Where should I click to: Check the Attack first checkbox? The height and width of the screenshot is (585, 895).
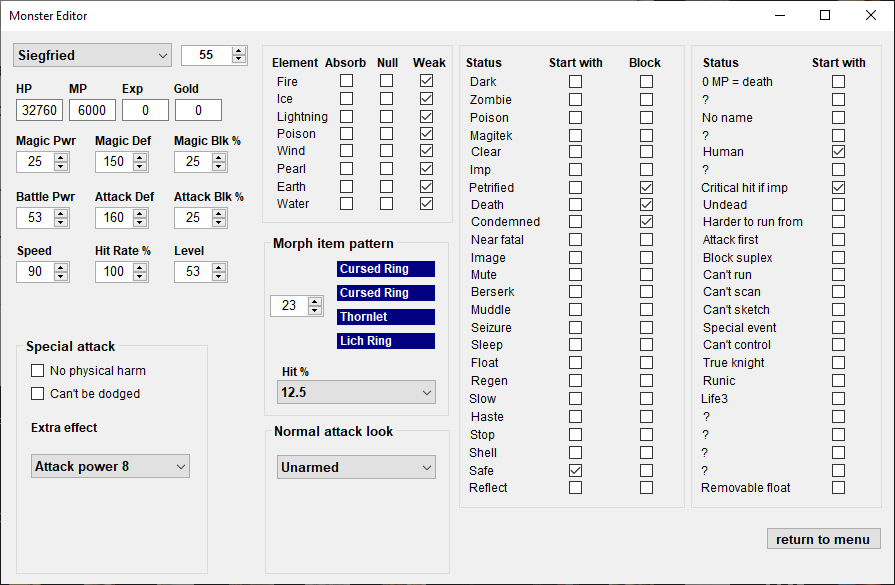pos(838,240)
